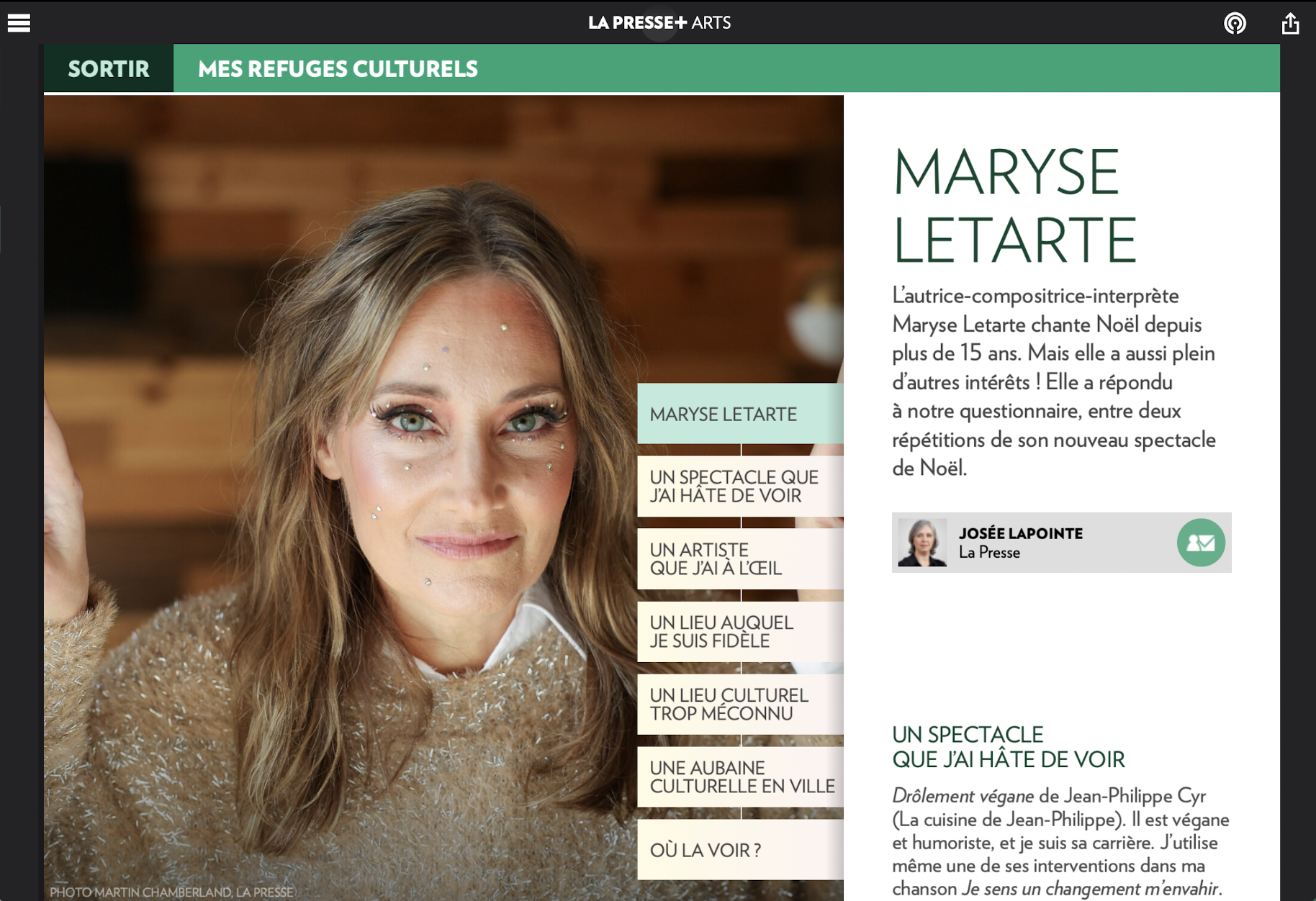This screenshot has height=901, width=1316.
Task: Select the SORTIR section tab
Action: (x=109, y=68)
